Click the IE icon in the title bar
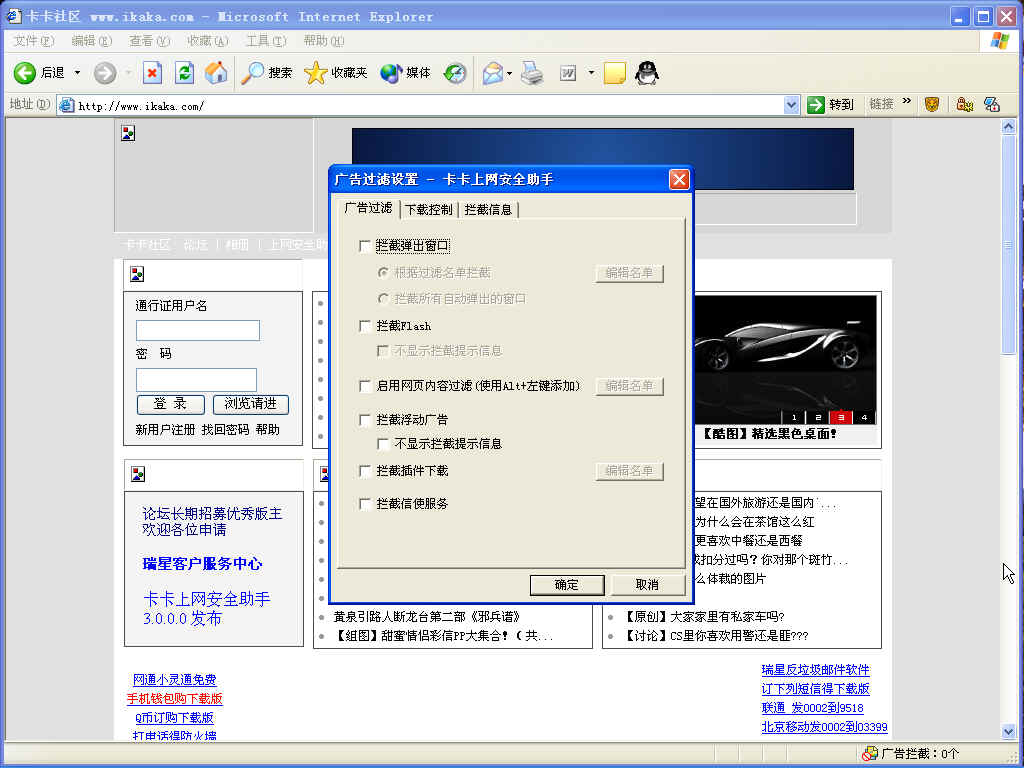 [14, 16]
